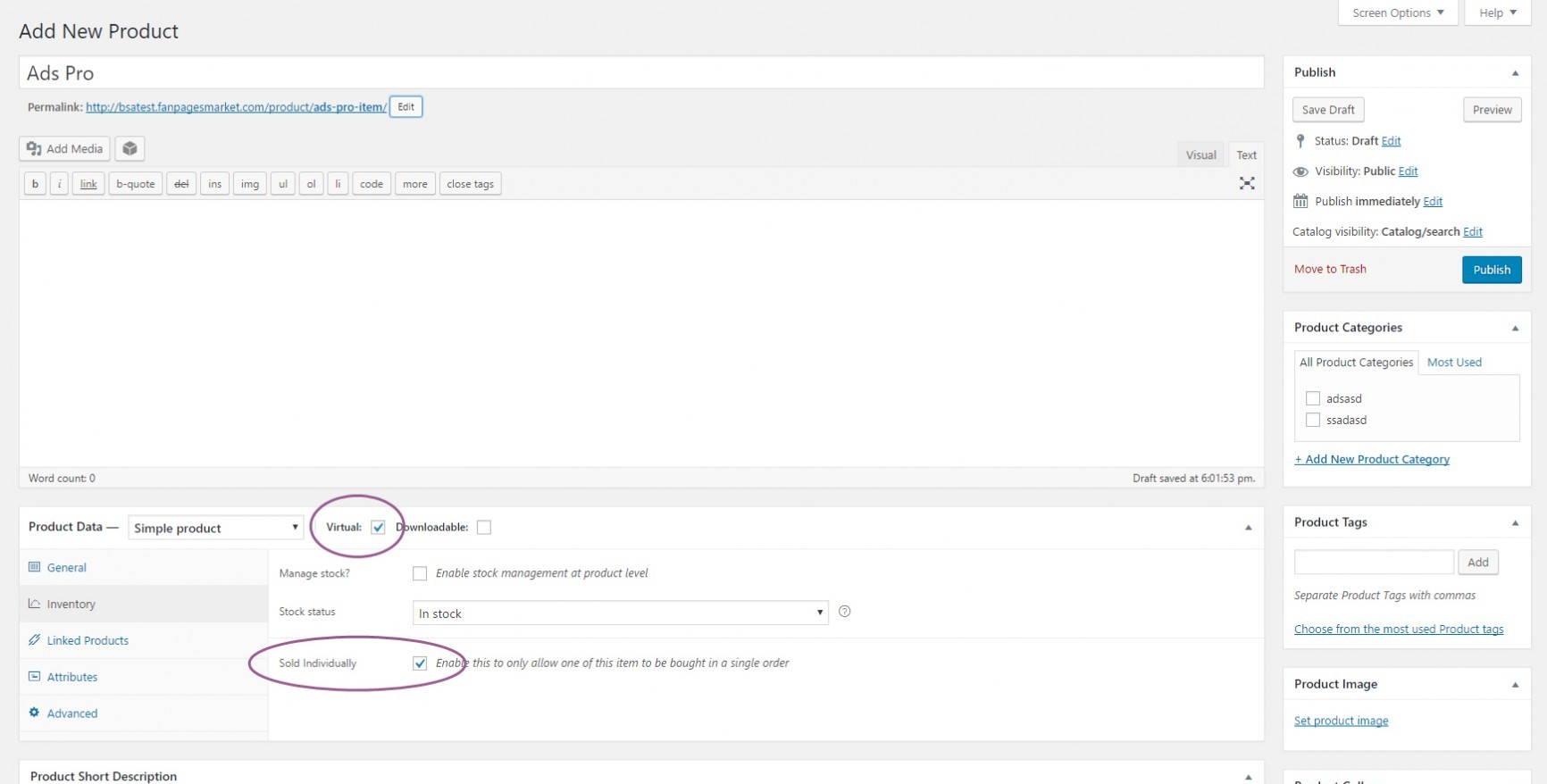1547x784 pixels.
Task: Collapse the Product Categories panel
Action: coord(1515,328)
